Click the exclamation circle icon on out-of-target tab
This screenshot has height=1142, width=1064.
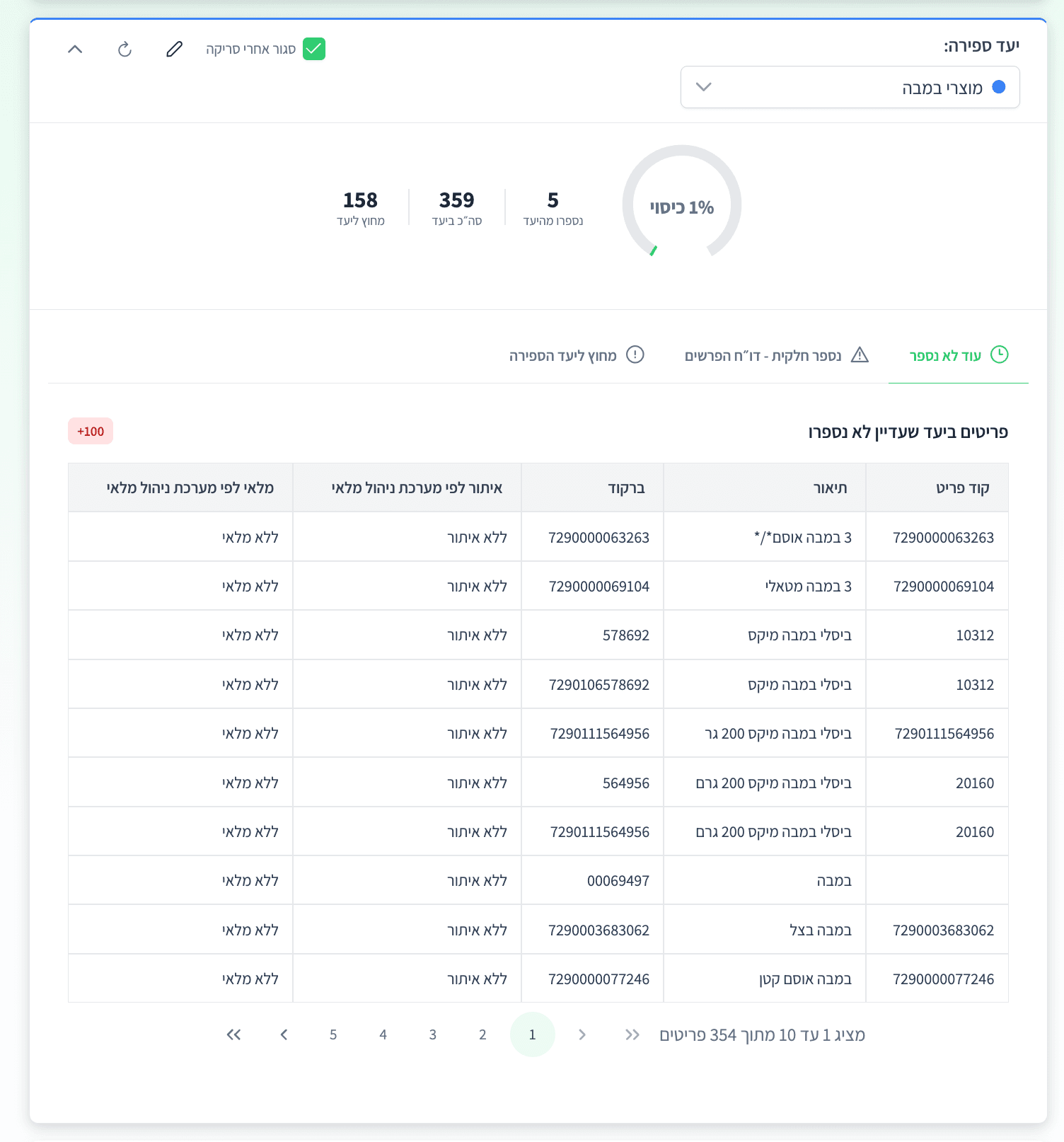[635, 354]
